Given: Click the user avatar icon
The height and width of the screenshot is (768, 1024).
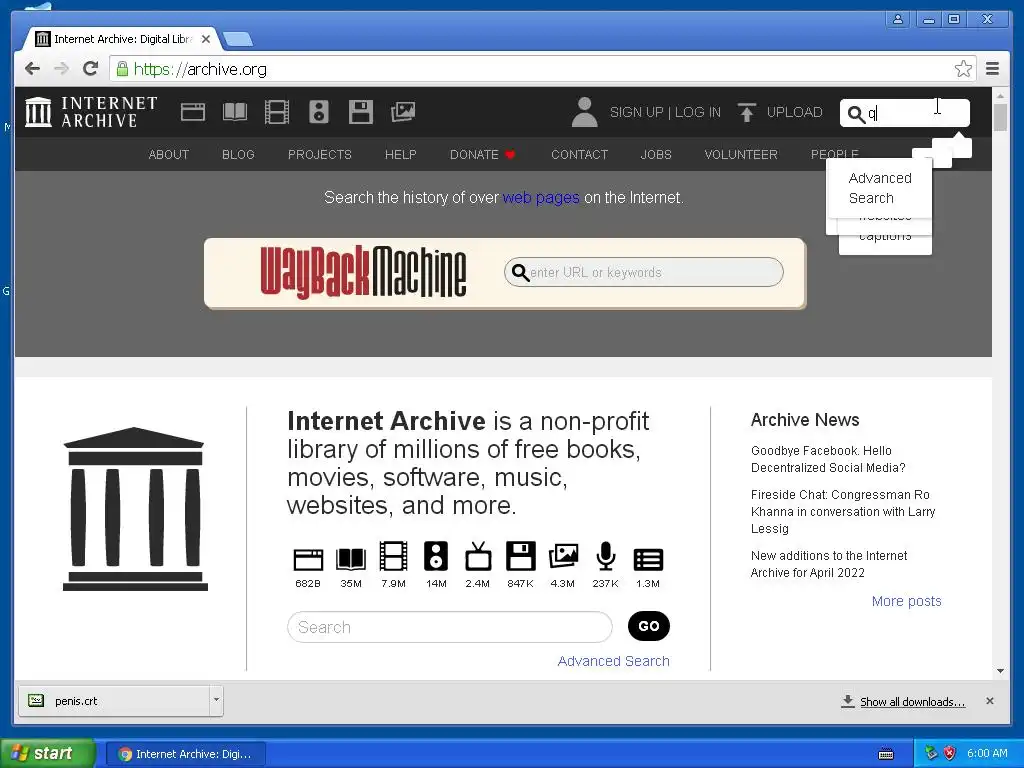Looking at the screenshot, I should 584,112.
